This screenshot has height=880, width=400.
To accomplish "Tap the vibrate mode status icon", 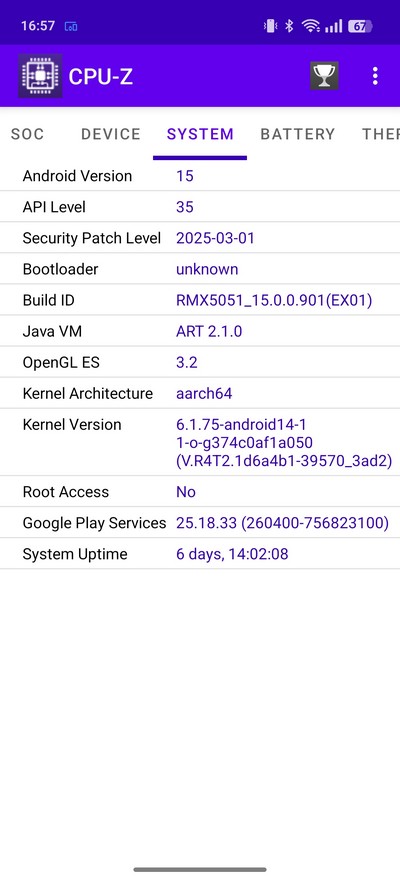I will click(x=270, y=26).
